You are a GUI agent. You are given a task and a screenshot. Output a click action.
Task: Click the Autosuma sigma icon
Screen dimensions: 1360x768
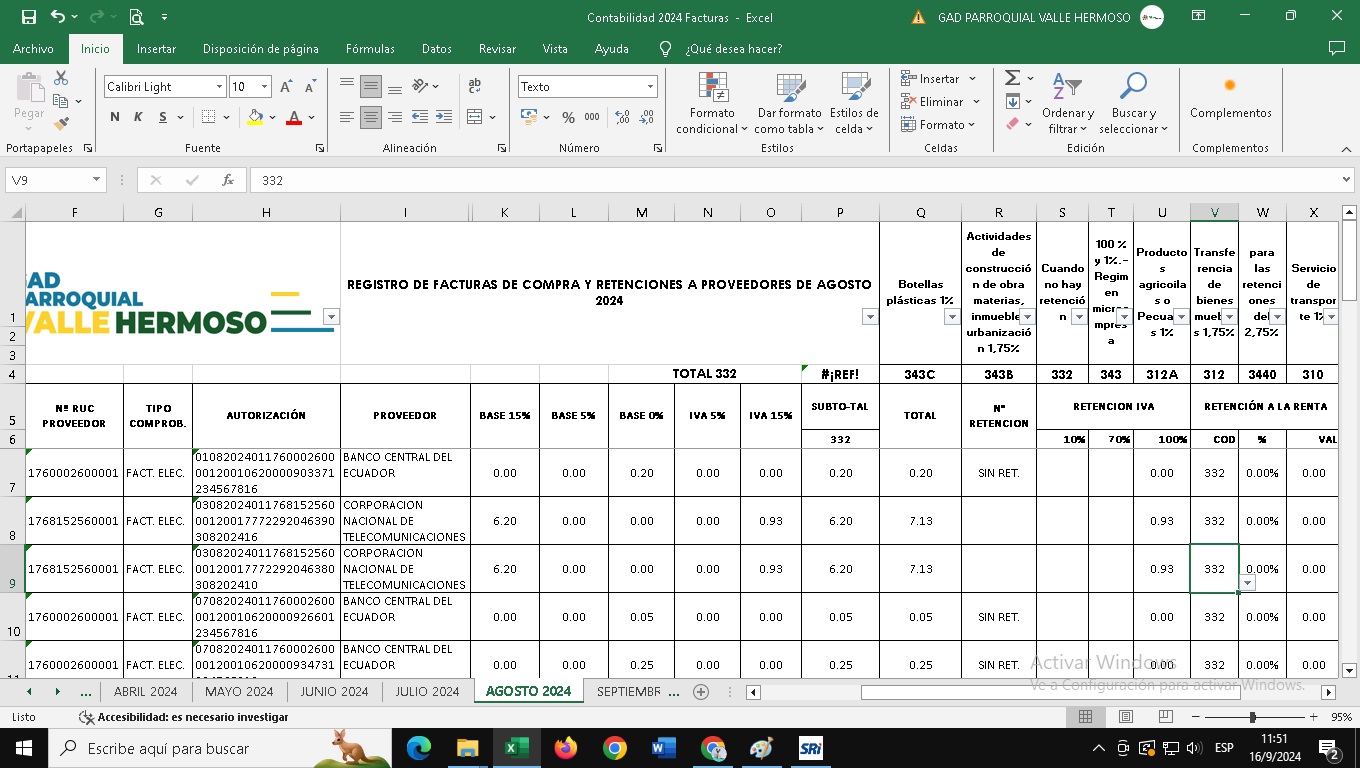click(x=1012, y=78)
